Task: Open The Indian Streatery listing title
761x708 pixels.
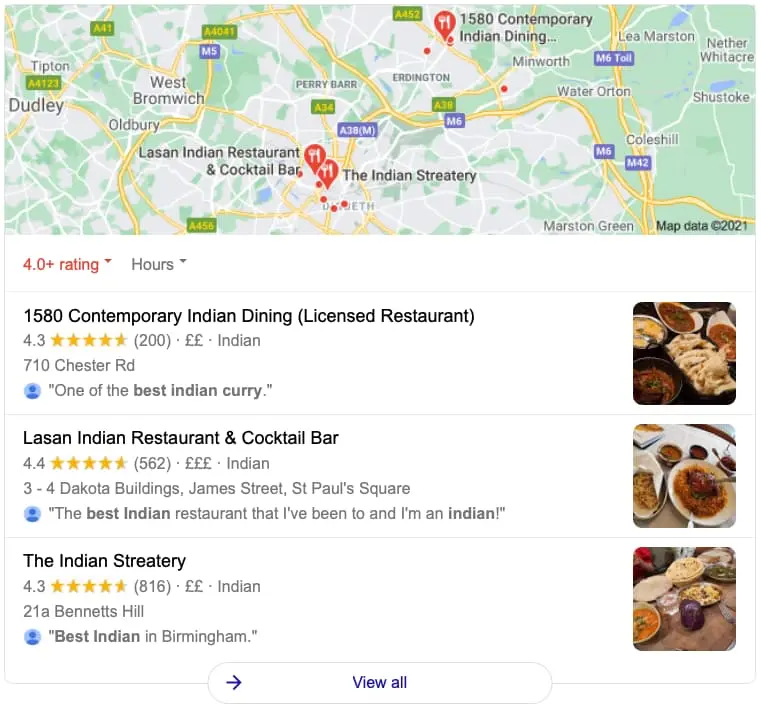Action: [x=104, y=561]
